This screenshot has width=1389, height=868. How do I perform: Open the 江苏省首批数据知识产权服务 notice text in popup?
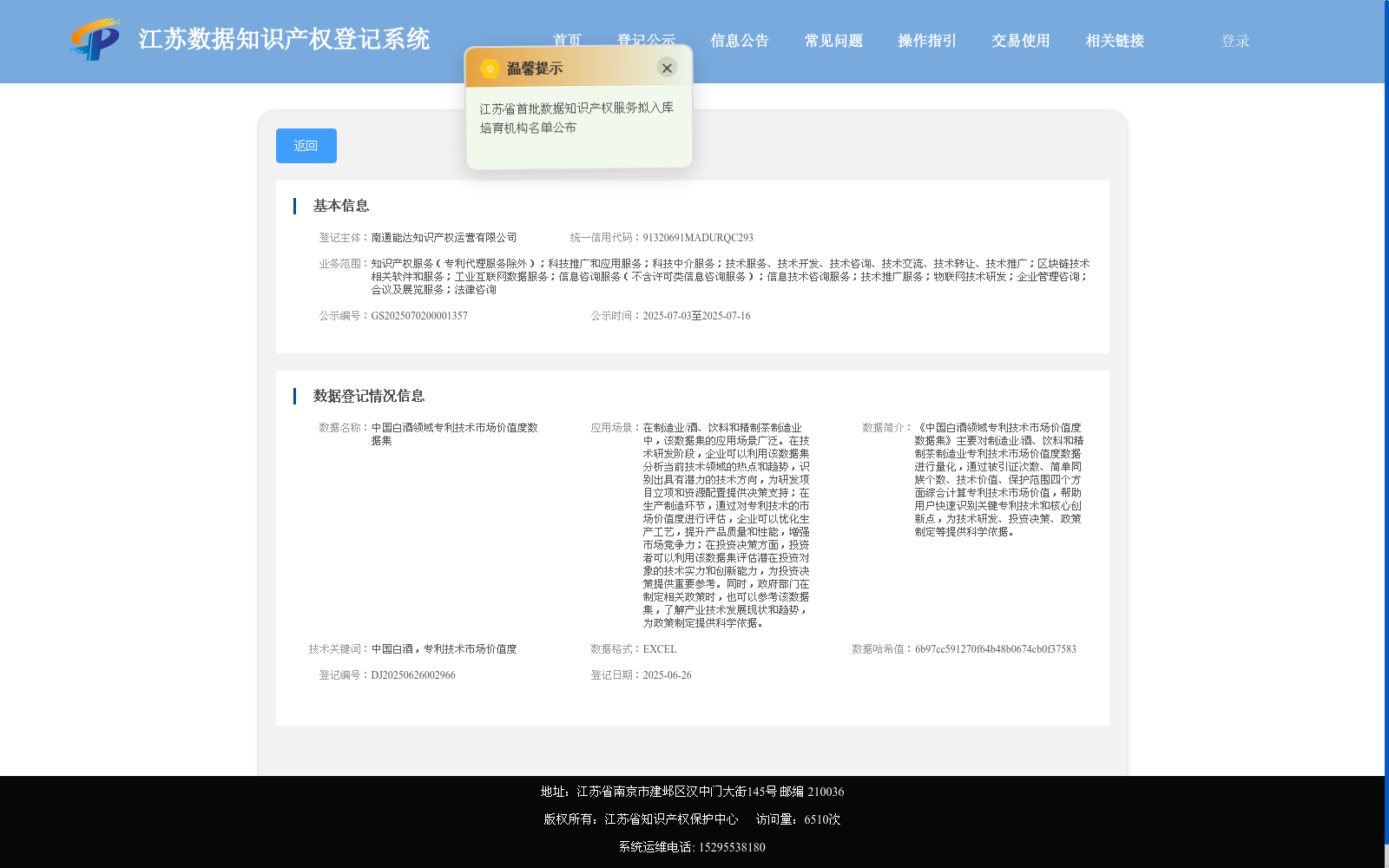tap(576, 118)
